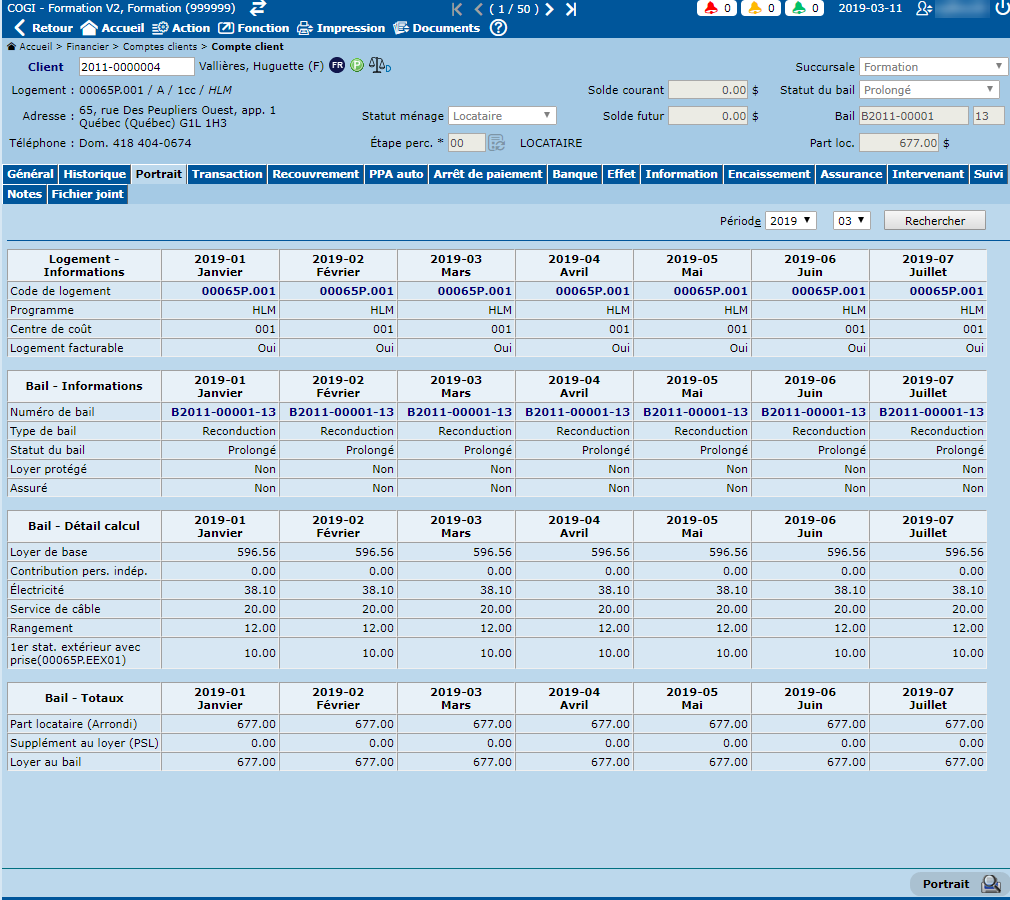The width and height of the screenshot is (1010, 900).
Task: Go to Accueil home icon
Action: pos(89,28)
